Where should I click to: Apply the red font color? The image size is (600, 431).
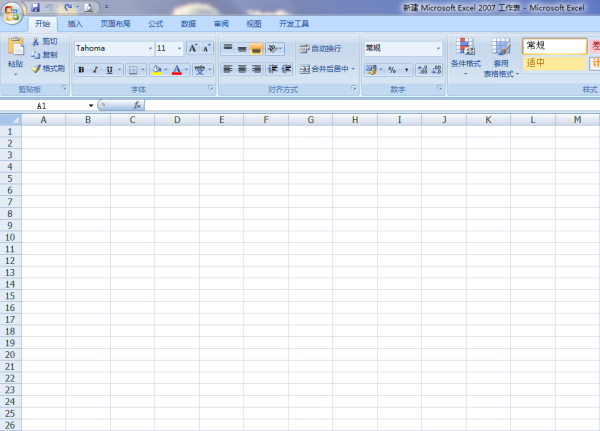coord(177,70)
